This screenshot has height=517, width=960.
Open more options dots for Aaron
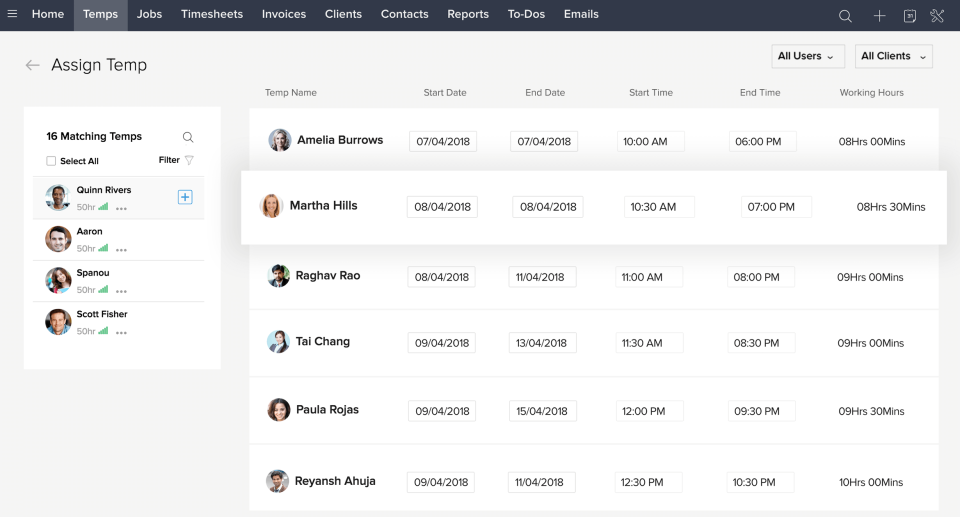121,249
